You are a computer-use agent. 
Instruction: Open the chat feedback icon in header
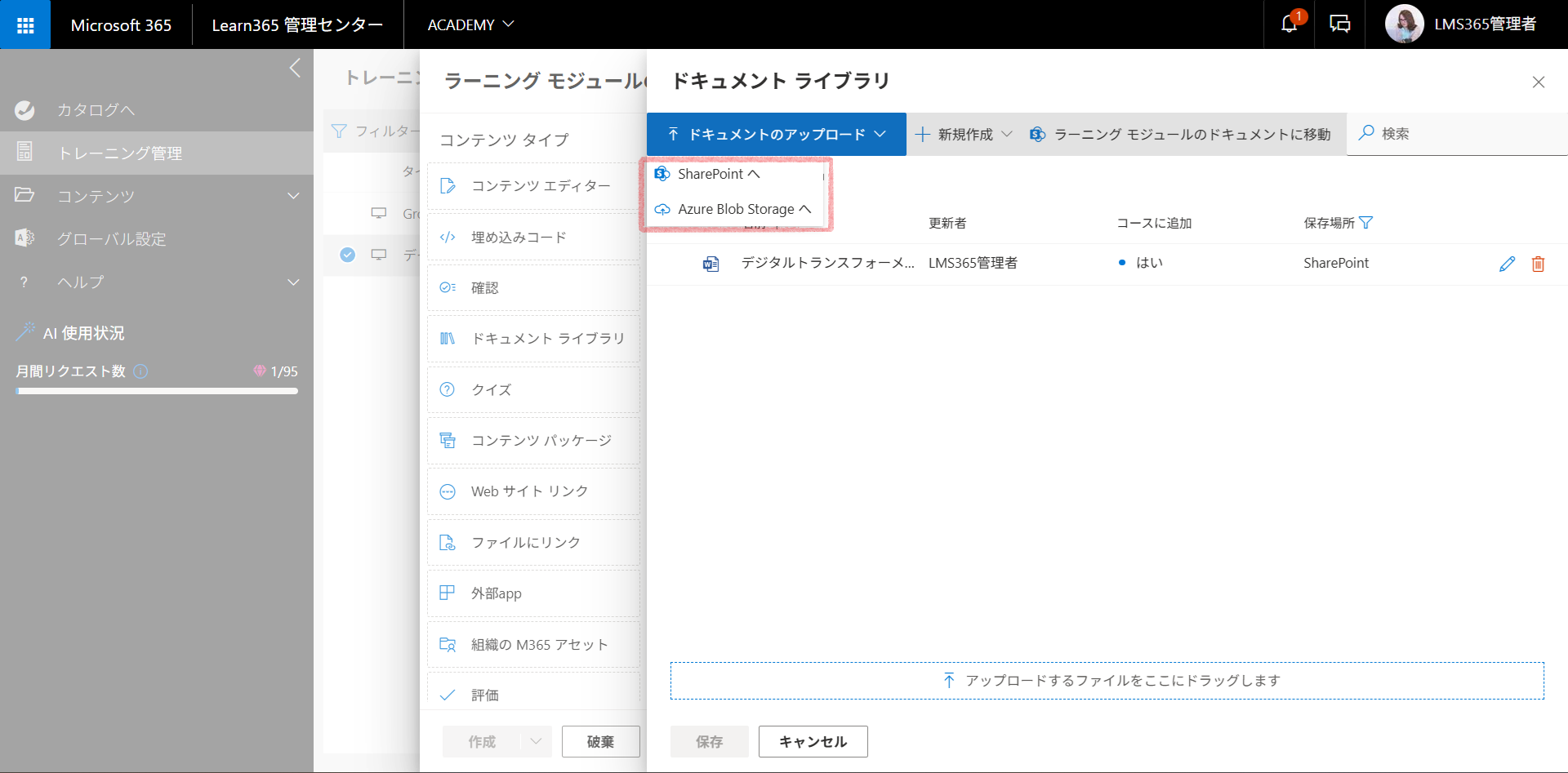(x=1339, y=24)
